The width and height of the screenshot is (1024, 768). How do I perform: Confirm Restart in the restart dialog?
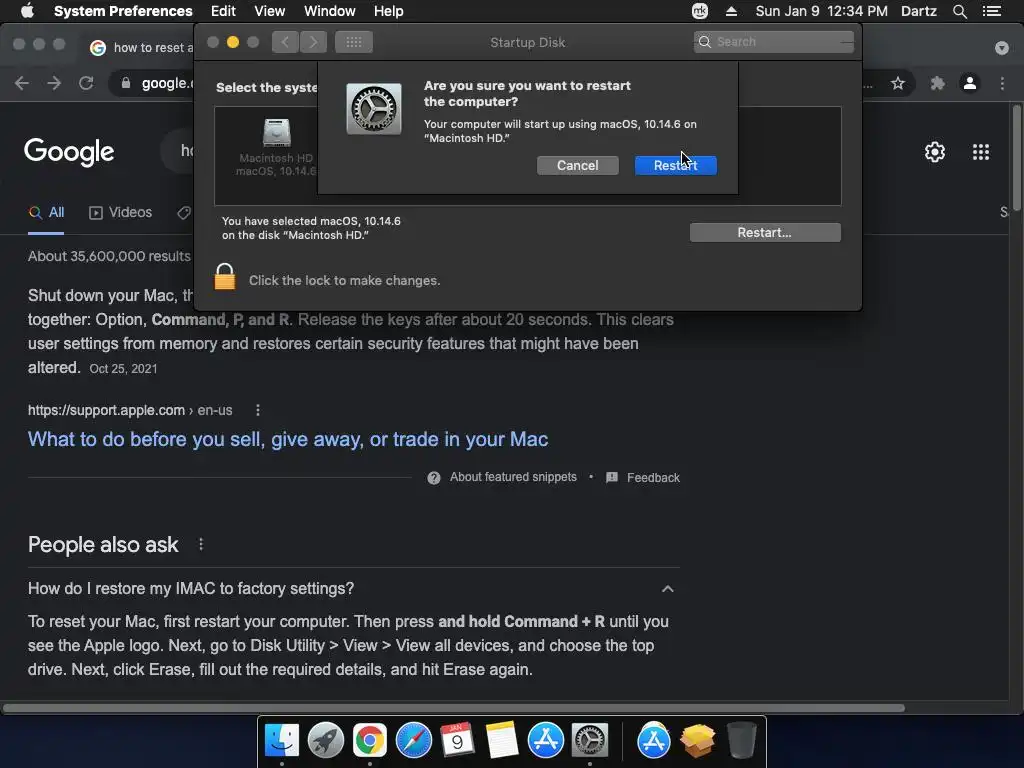coord(675,165)
